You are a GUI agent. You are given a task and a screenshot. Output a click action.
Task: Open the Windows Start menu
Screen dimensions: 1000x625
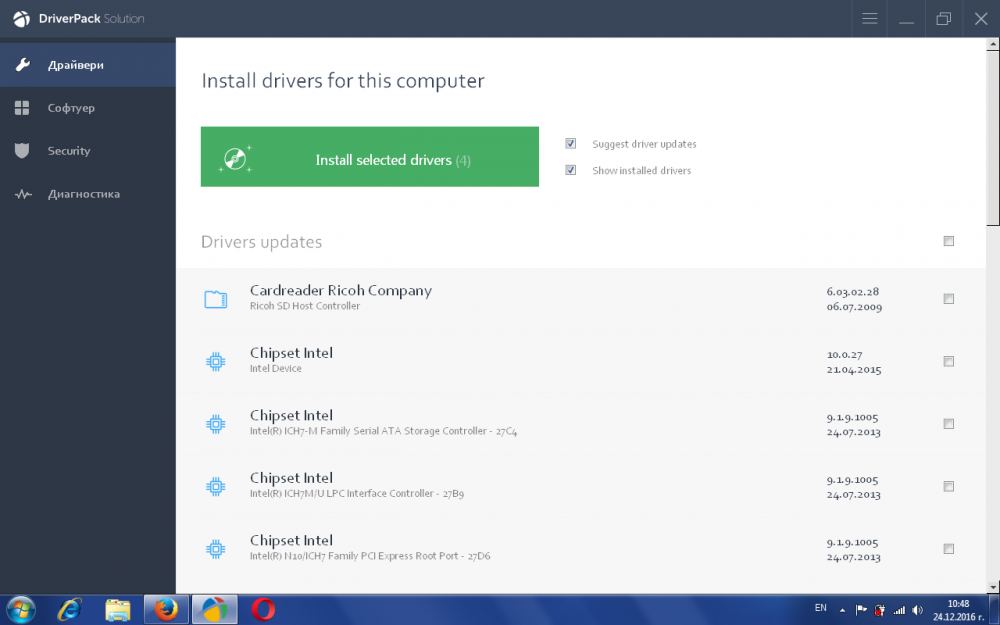(20, 610)
